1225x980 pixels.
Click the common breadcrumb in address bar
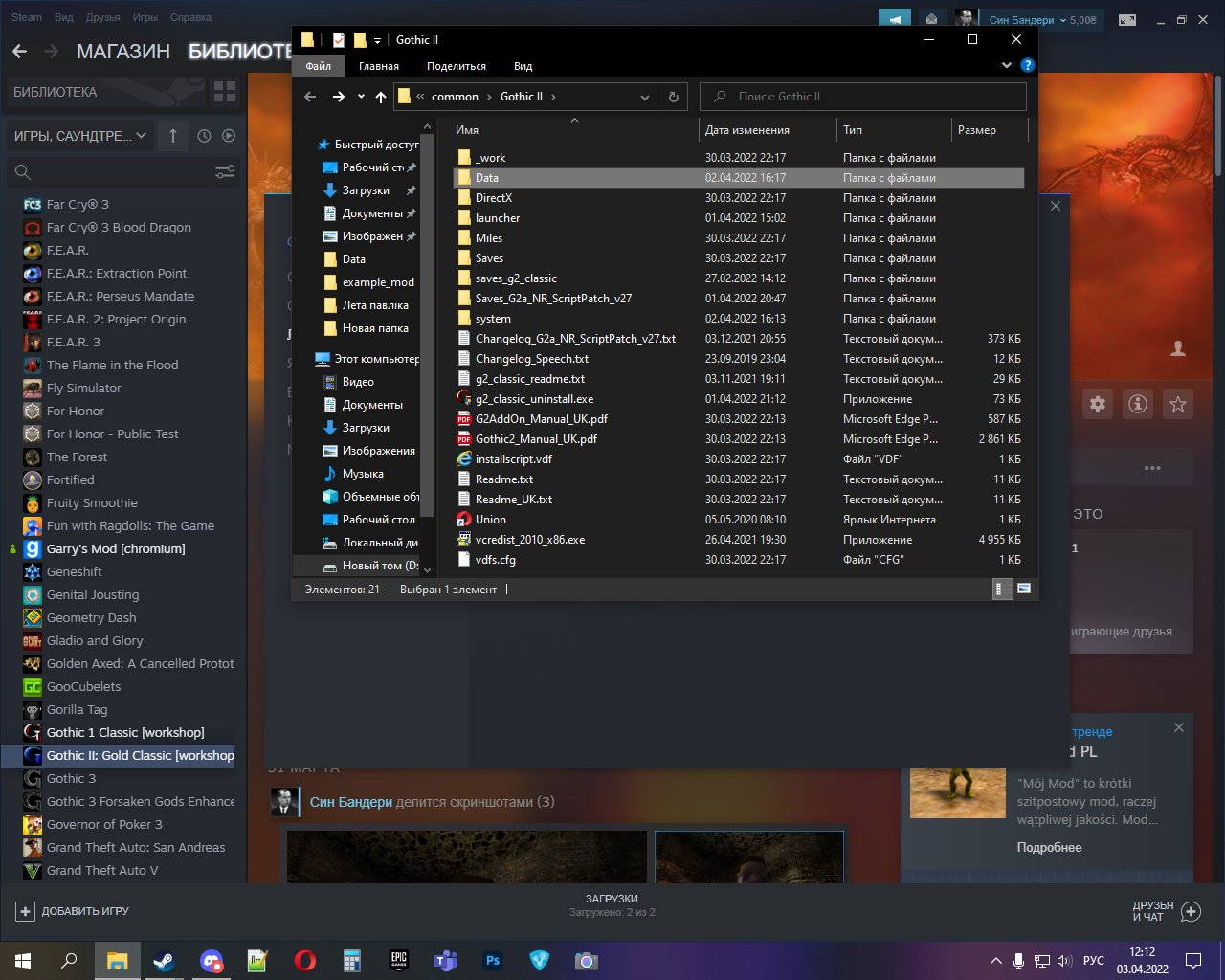tap(455, 97)
